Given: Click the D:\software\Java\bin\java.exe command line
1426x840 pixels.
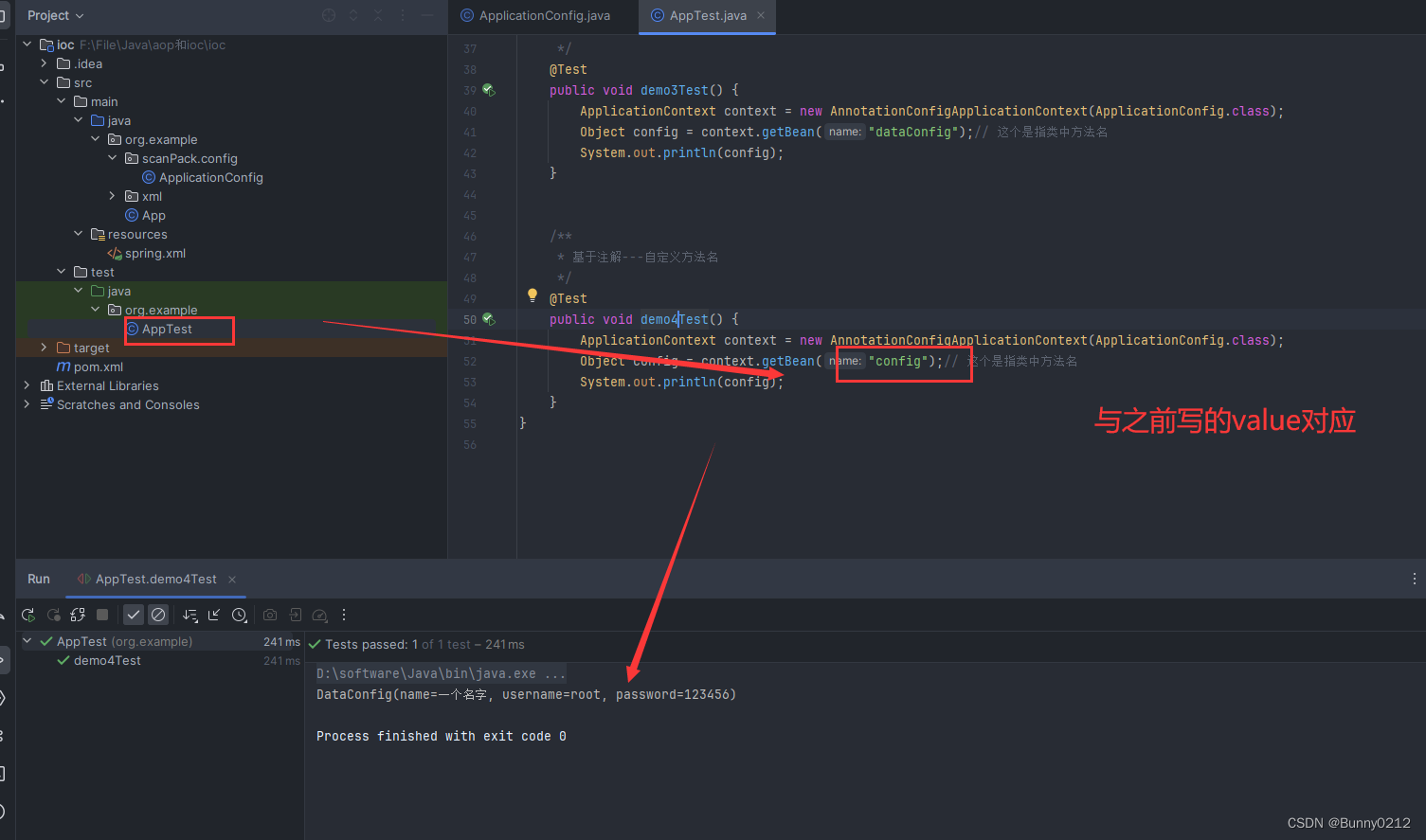Looking at the screenshot, I should point(441,673).
